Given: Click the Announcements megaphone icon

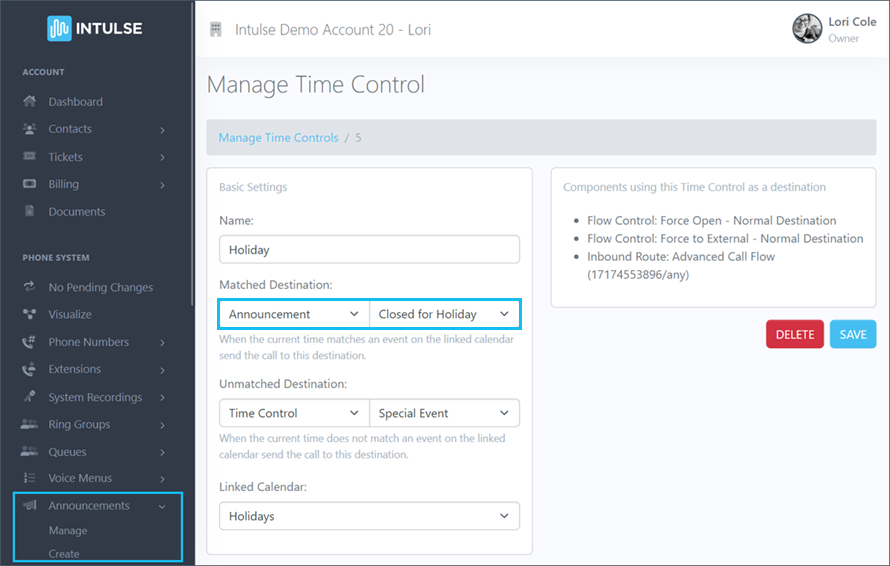Looking at the screenshot, I should [x=30, y=505].
